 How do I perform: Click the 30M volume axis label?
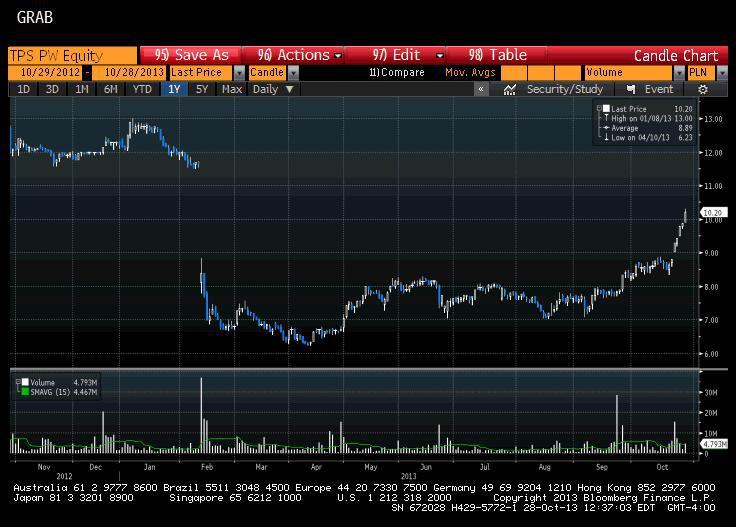[x=711, y=392]
